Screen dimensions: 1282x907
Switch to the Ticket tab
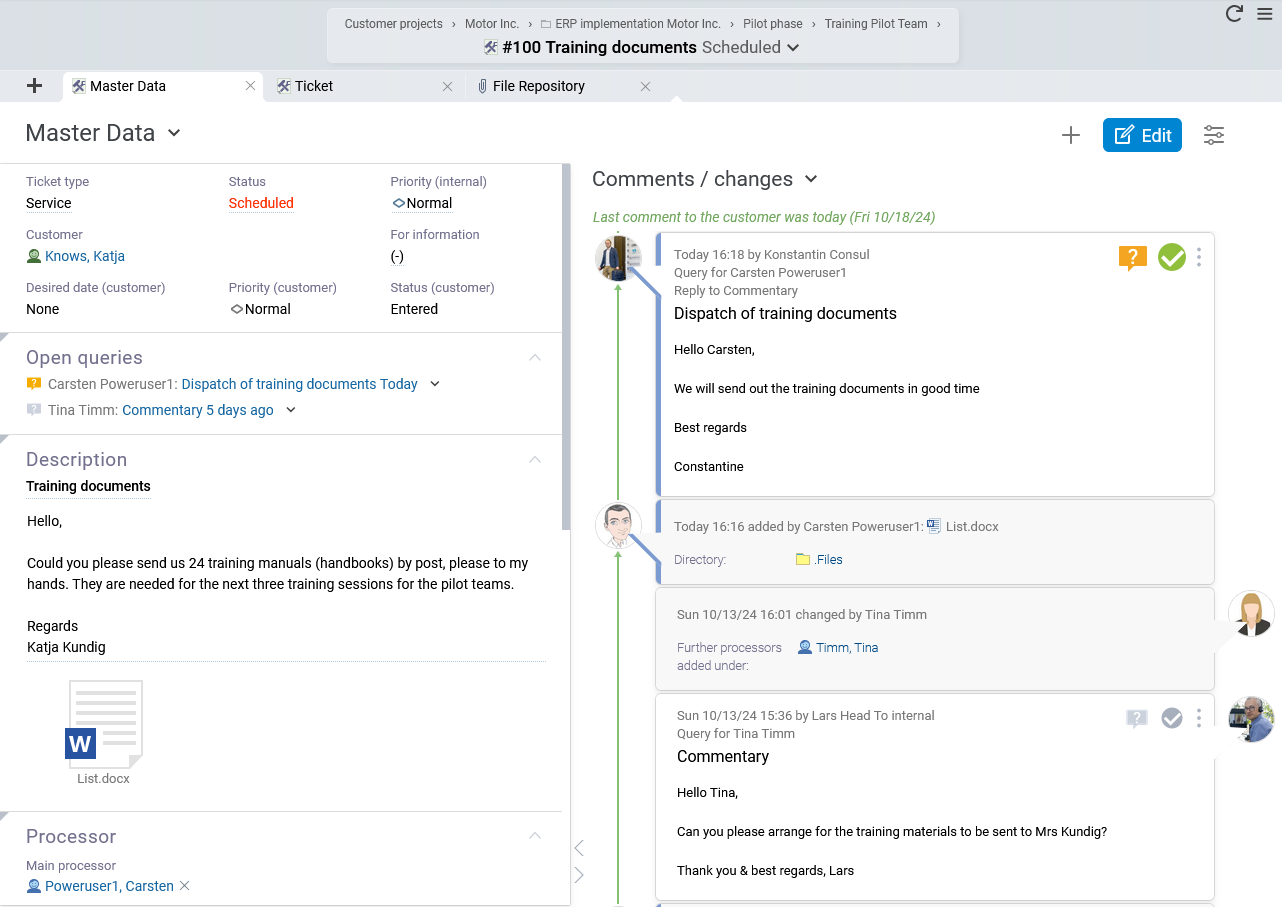pyautogui.click(x=313, y=86)
